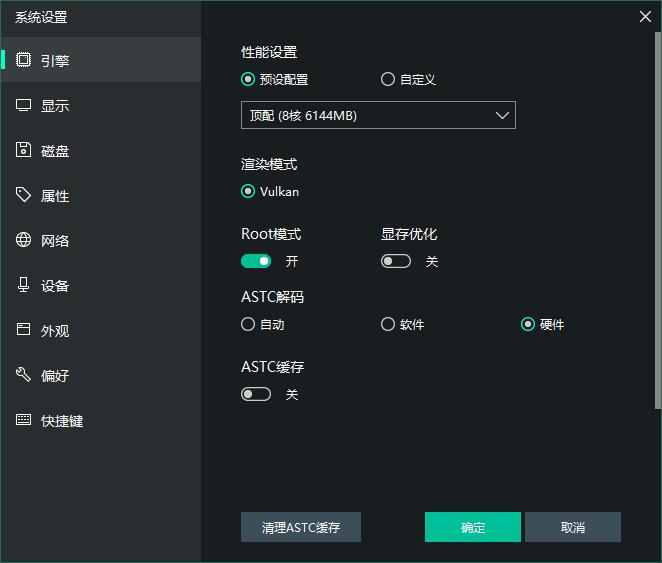Open the 顶配 preset configuration dropdown

tap(378, 116)
